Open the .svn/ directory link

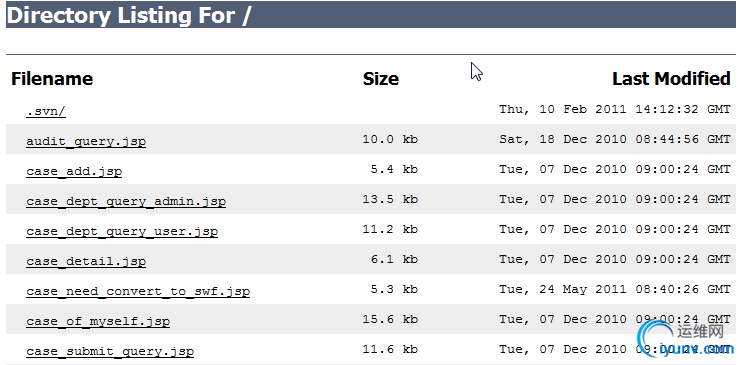(x=46, y=112)
